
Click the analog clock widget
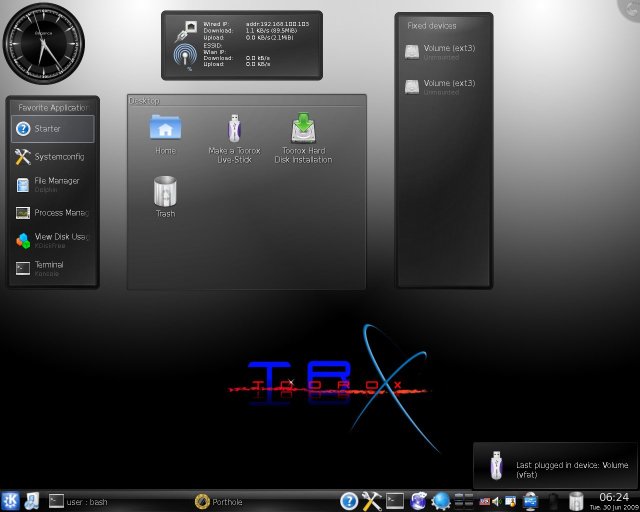click(44, 43)
